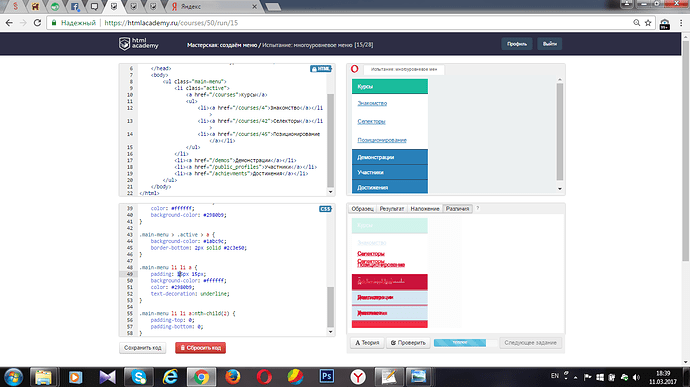Click the zoom magnifier in address bar
The height and width of the screenshot is (387, 690).
click(636, 23)
